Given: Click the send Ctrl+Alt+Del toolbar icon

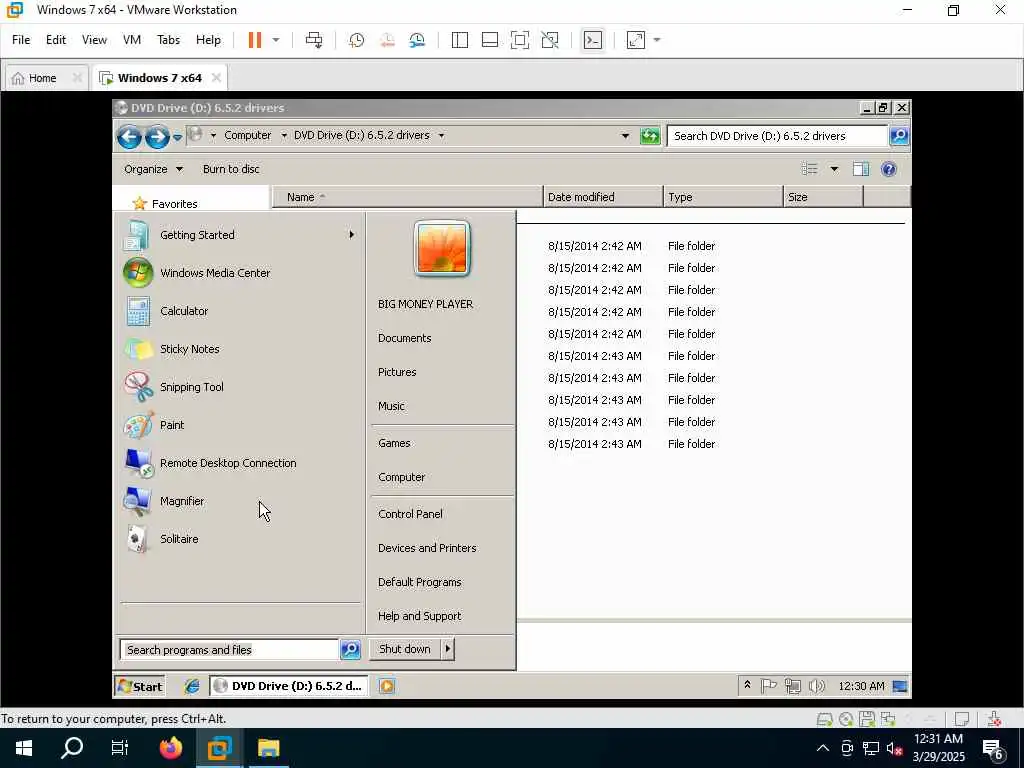Looking at the screenshot, I should (x=314, y=40).
